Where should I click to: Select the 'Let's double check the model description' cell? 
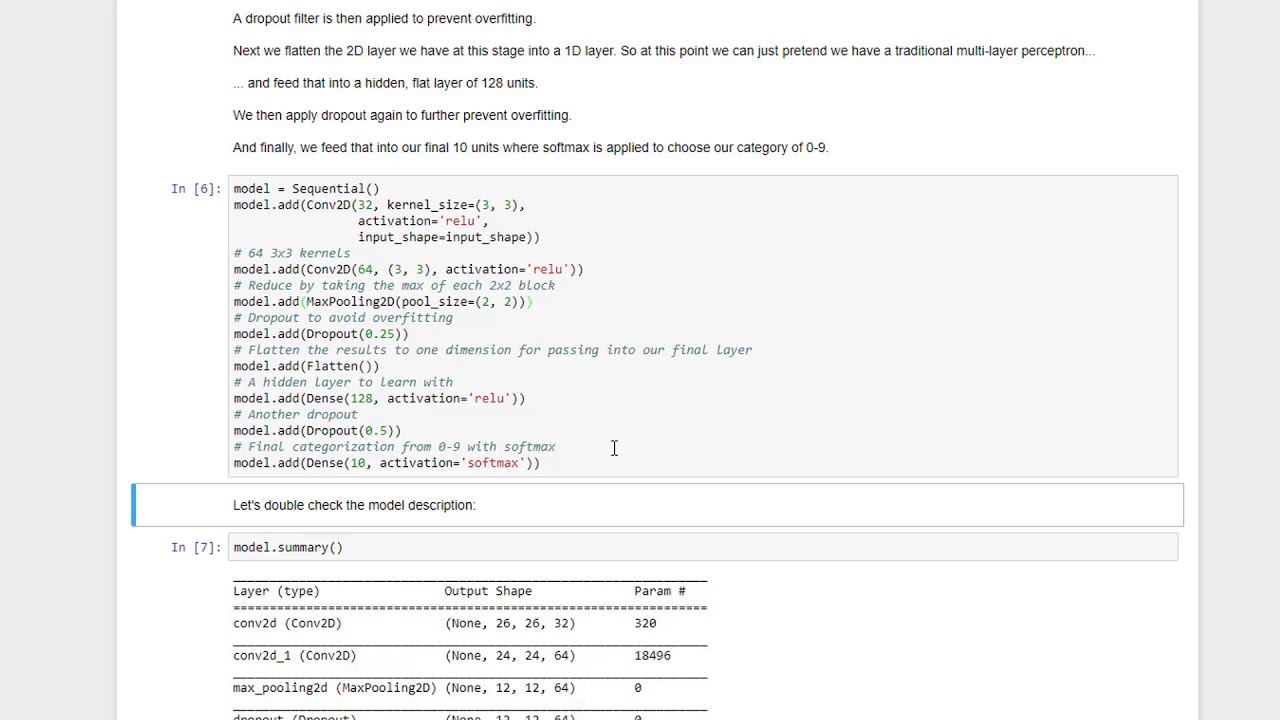[354, 505]
